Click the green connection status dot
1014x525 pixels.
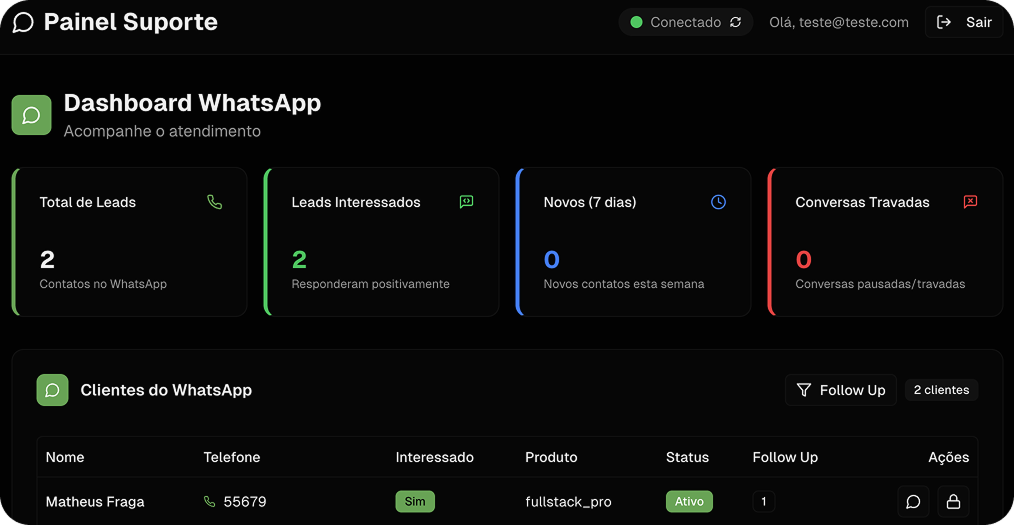pyautogui.click(x=636, y=23)
